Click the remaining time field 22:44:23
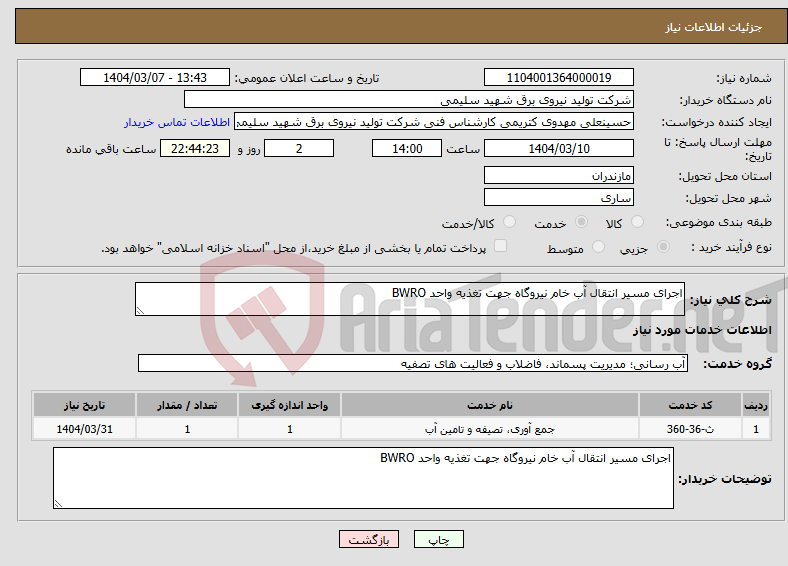Viewport: 788px width, 566px height. pyautogui.click(x=195, y=148)
